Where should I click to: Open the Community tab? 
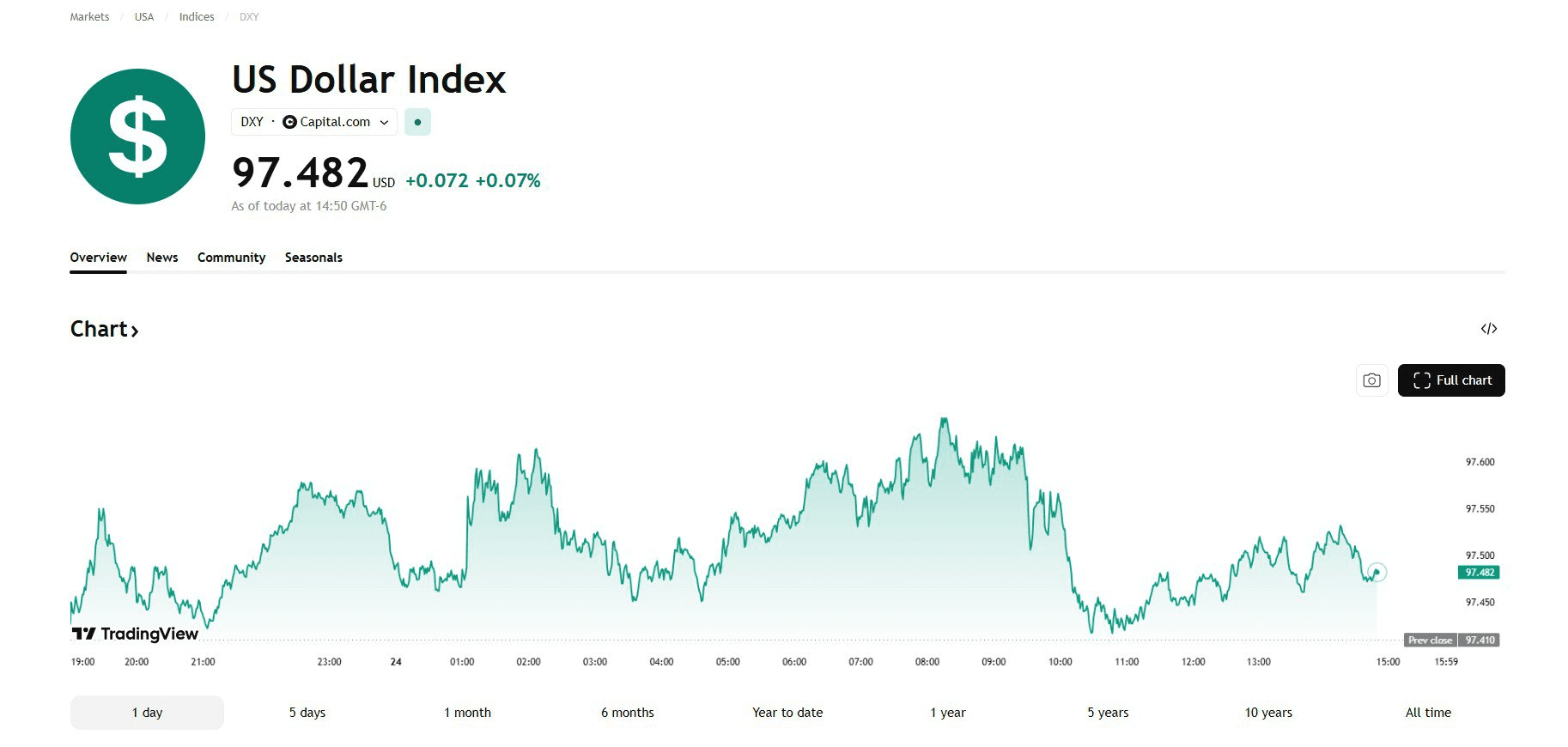[x=231, y=258]
